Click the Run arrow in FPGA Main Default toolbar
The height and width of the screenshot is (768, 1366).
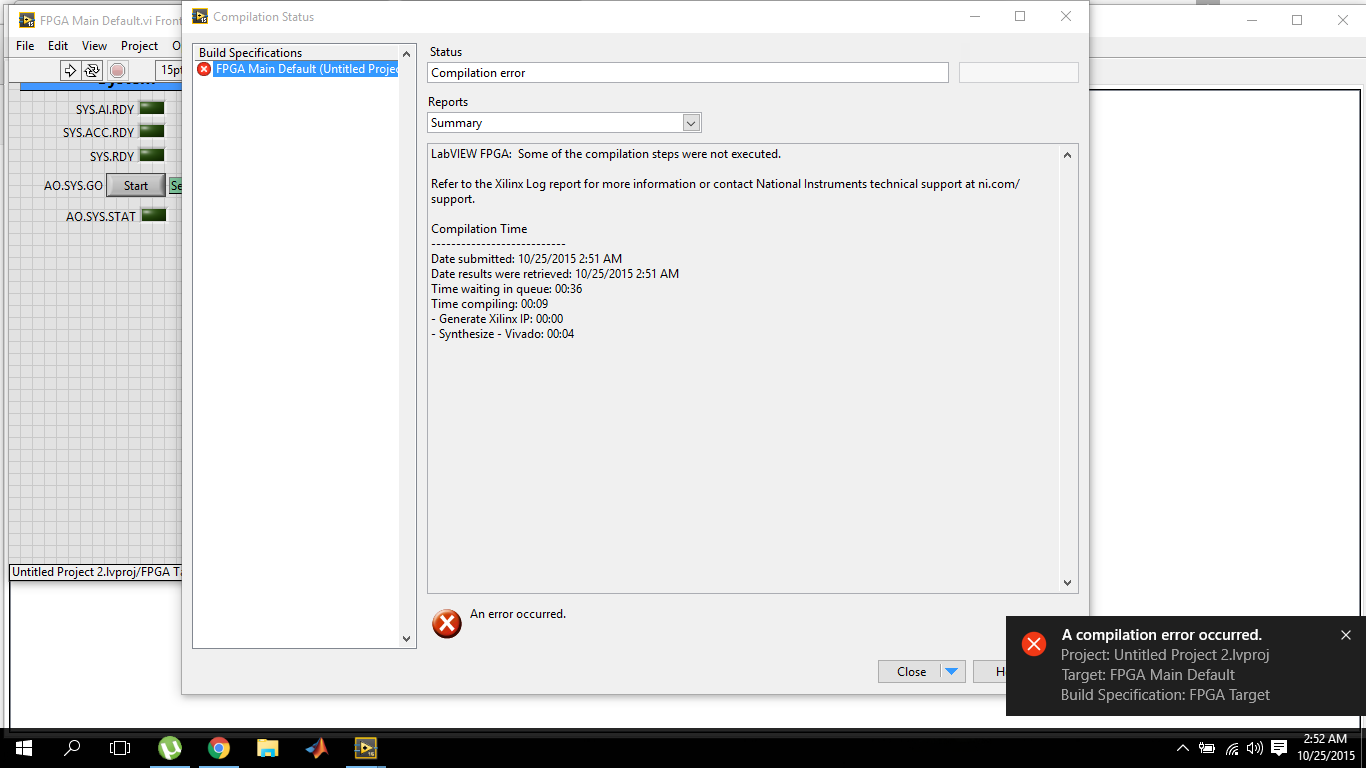70,70
